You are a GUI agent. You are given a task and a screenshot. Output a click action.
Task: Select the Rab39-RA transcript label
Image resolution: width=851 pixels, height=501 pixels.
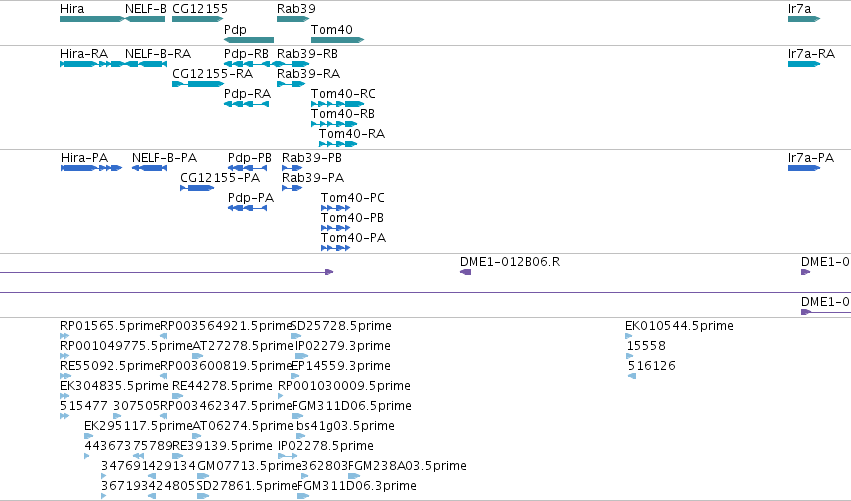(308, 73)
